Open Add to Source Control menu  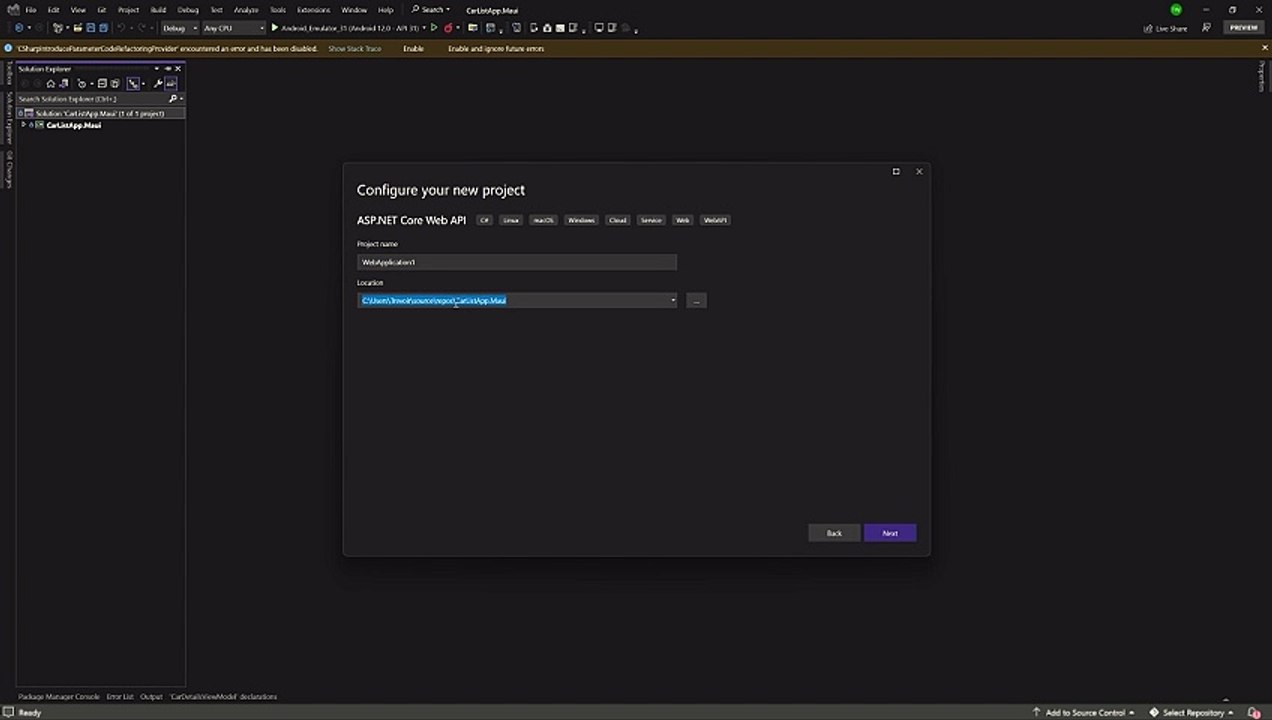pos(1084,712)
